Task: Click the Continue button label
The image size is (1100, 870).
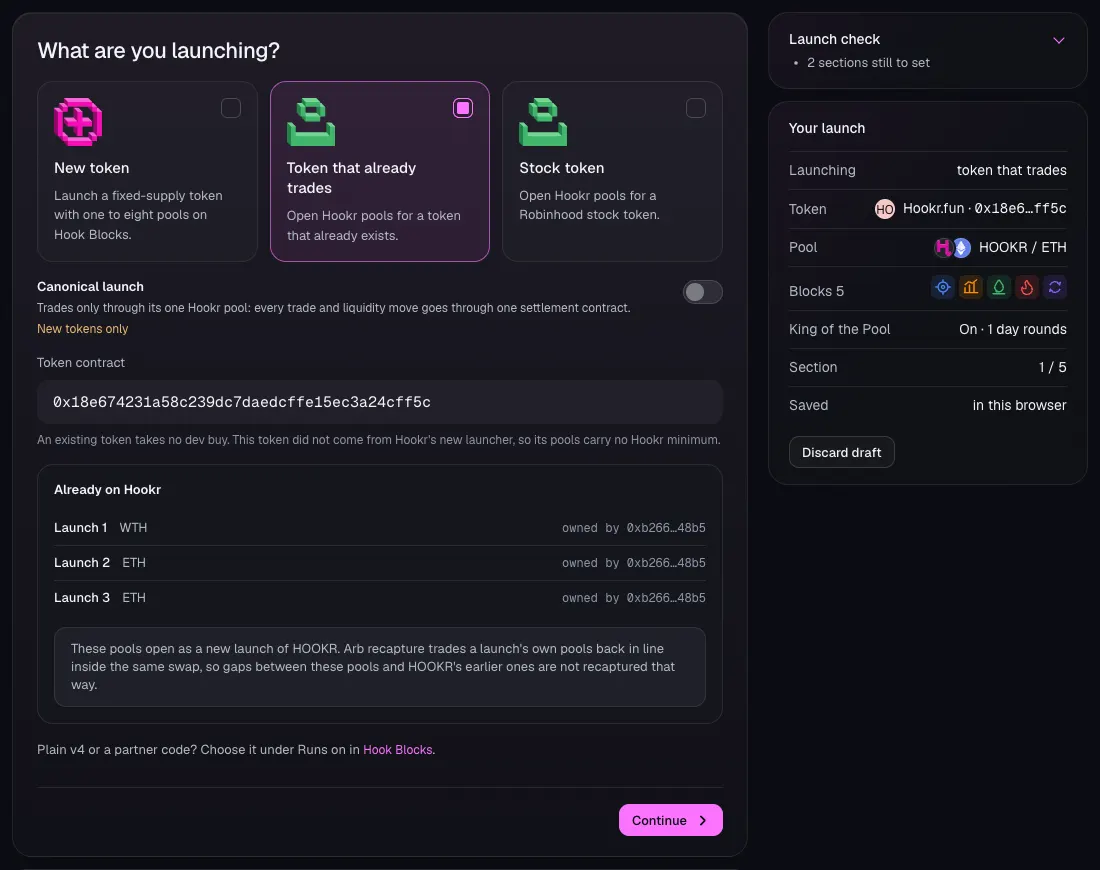Action: pyautogui.click(x=659, y=820)
